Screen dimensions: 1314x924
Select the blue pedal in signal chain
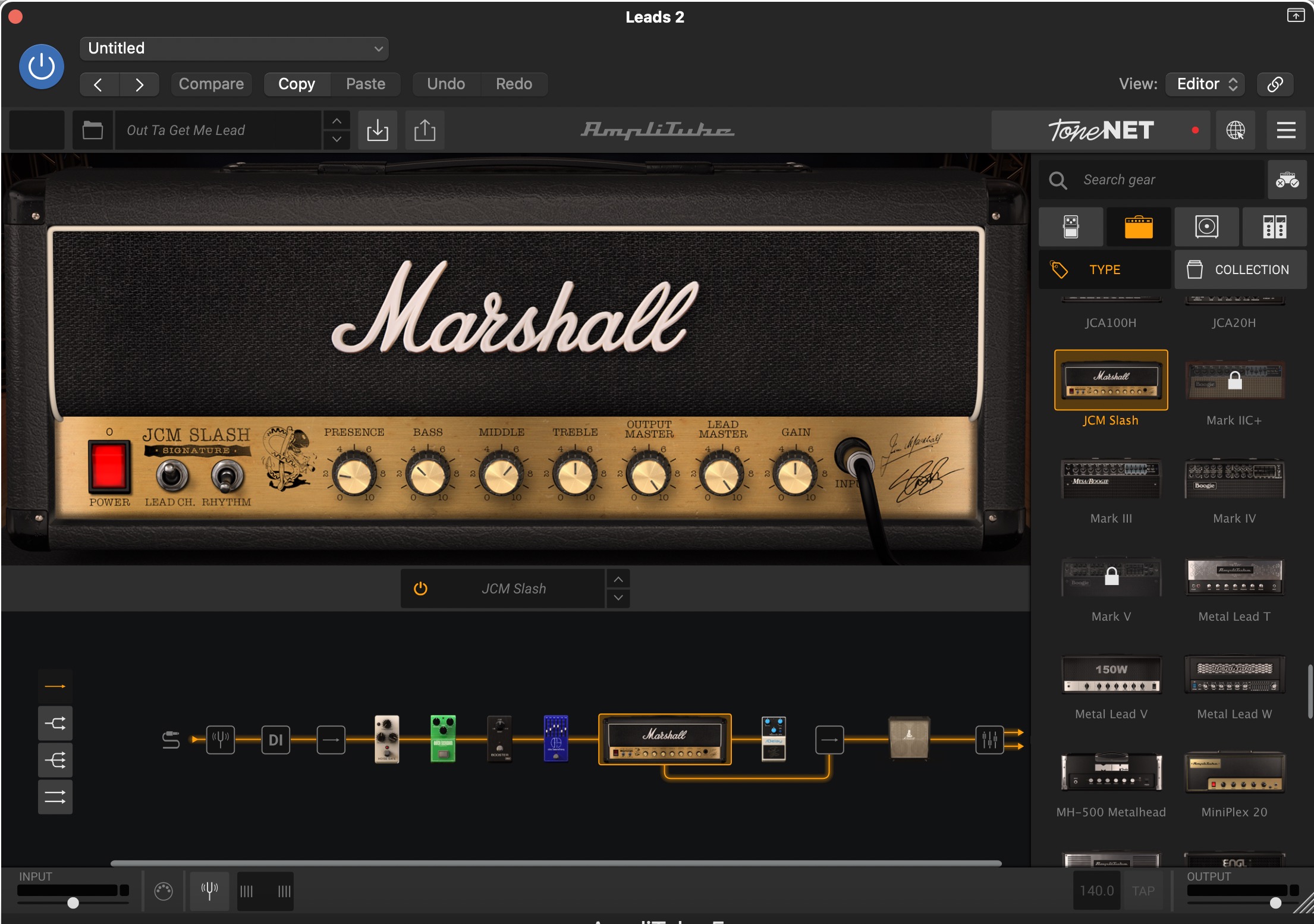click(556, 738)
